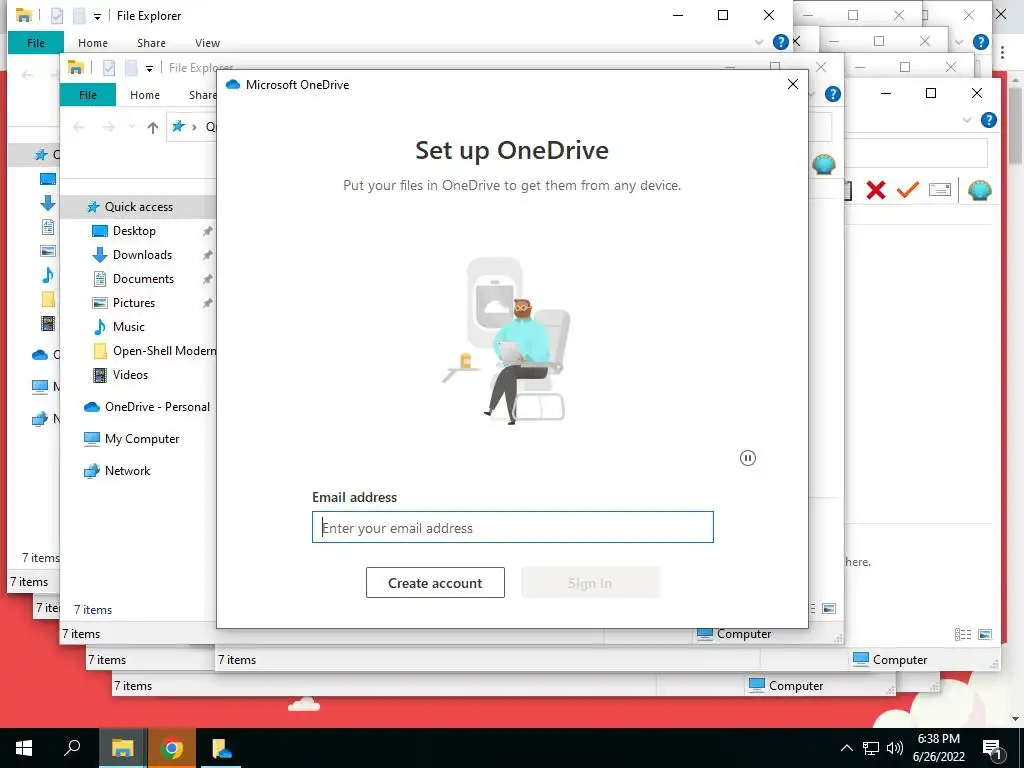Click OneDrive cloud icon in dialog title bar
The width and height of the screenshot is (1024, 768).
[x=233, y=84]
